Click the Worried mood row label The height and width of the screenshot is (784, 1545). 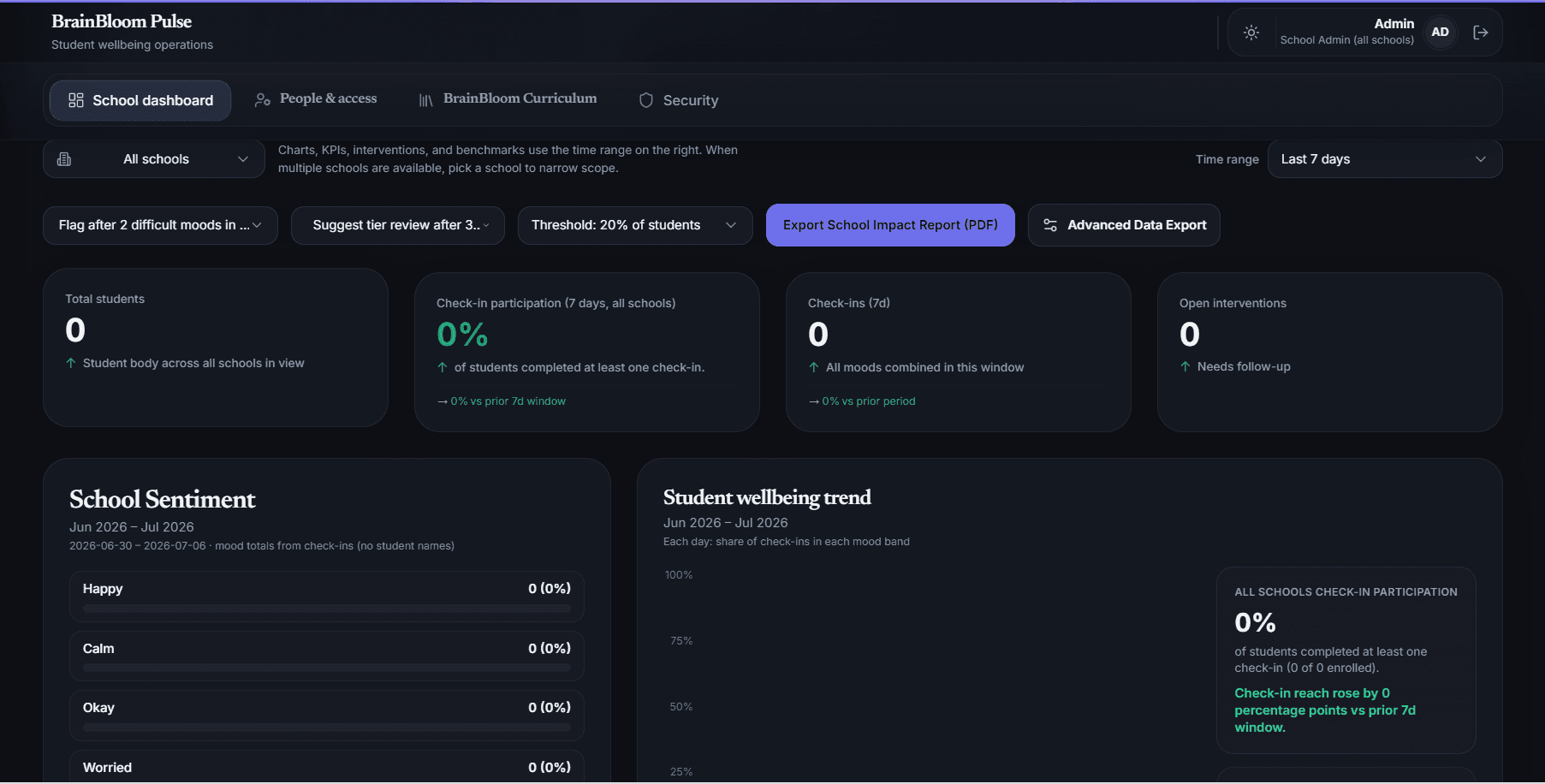[x=107, y=768]
